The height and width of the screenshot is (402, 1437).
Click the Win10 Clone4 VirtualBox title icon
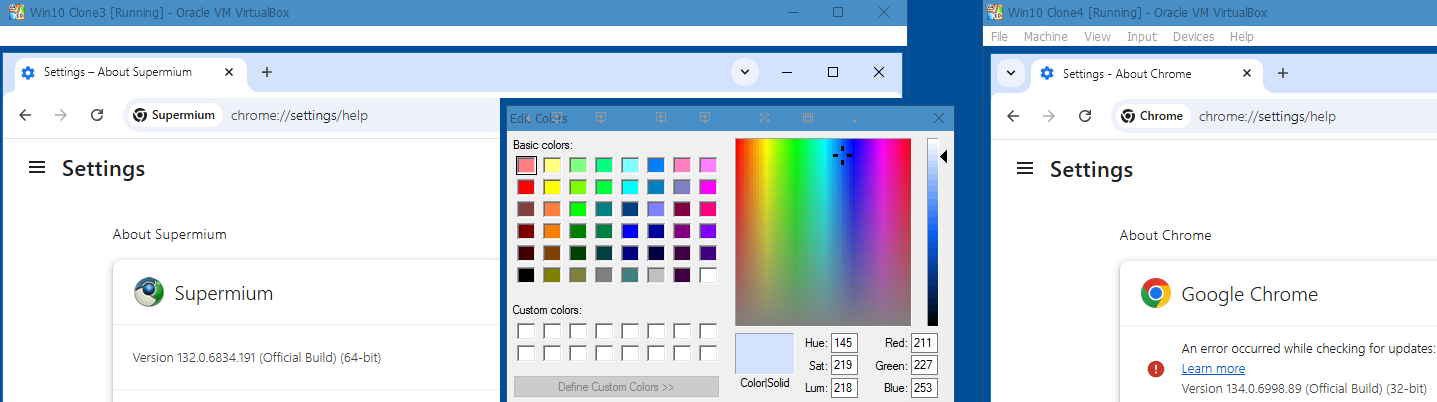point(995,12)
